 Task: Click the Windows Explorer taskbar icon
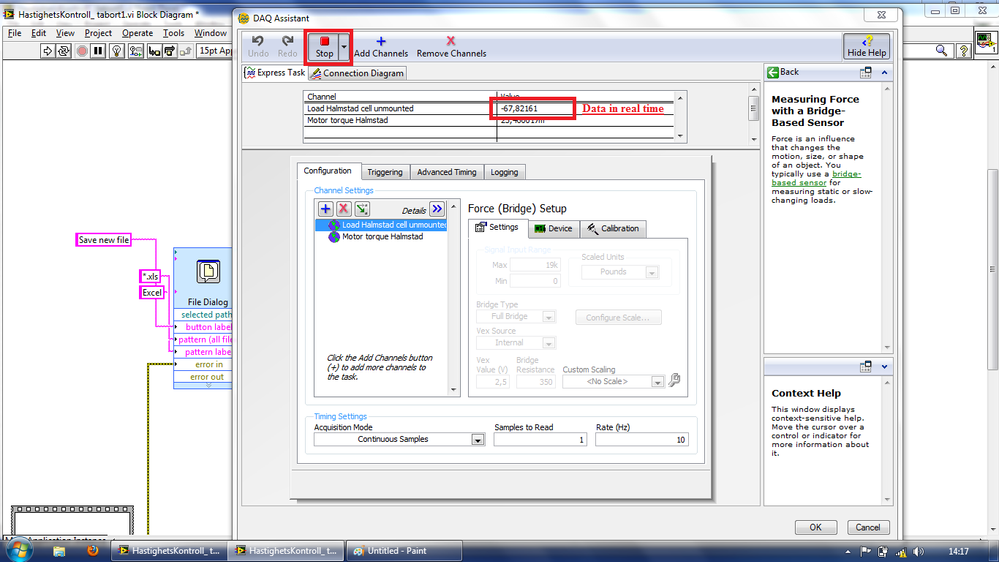click(59, 551)
